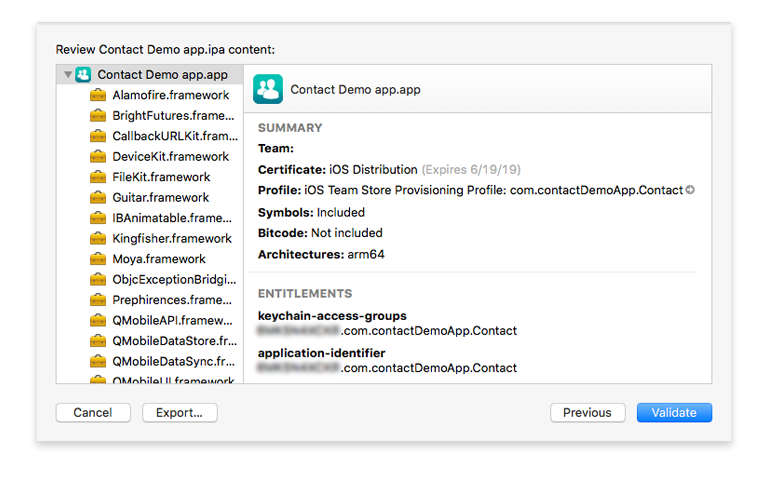Select the Kingfisher.framework toolbox icon
This screenshot has height=485, width=768.
[98, 239]
